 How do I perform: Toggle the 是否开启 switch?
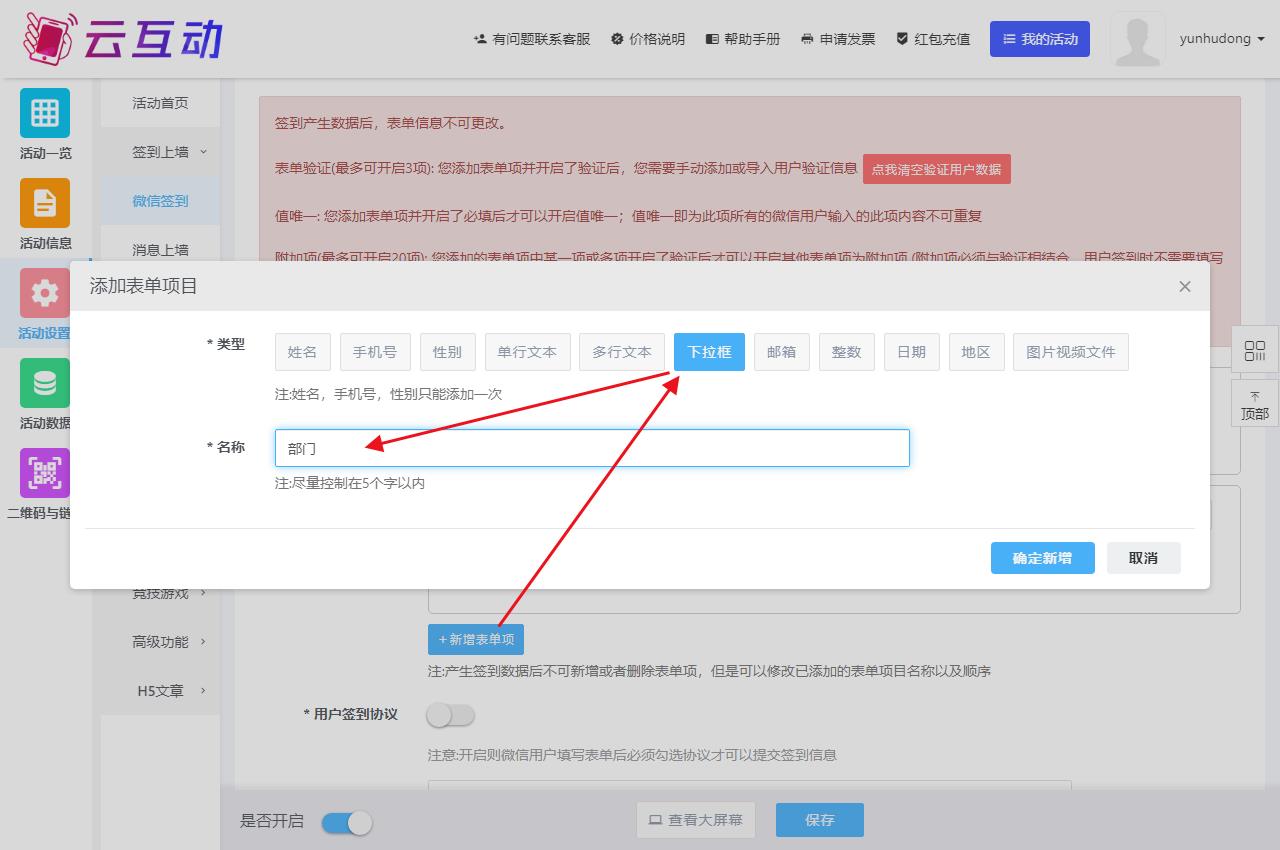pos(347,822)
